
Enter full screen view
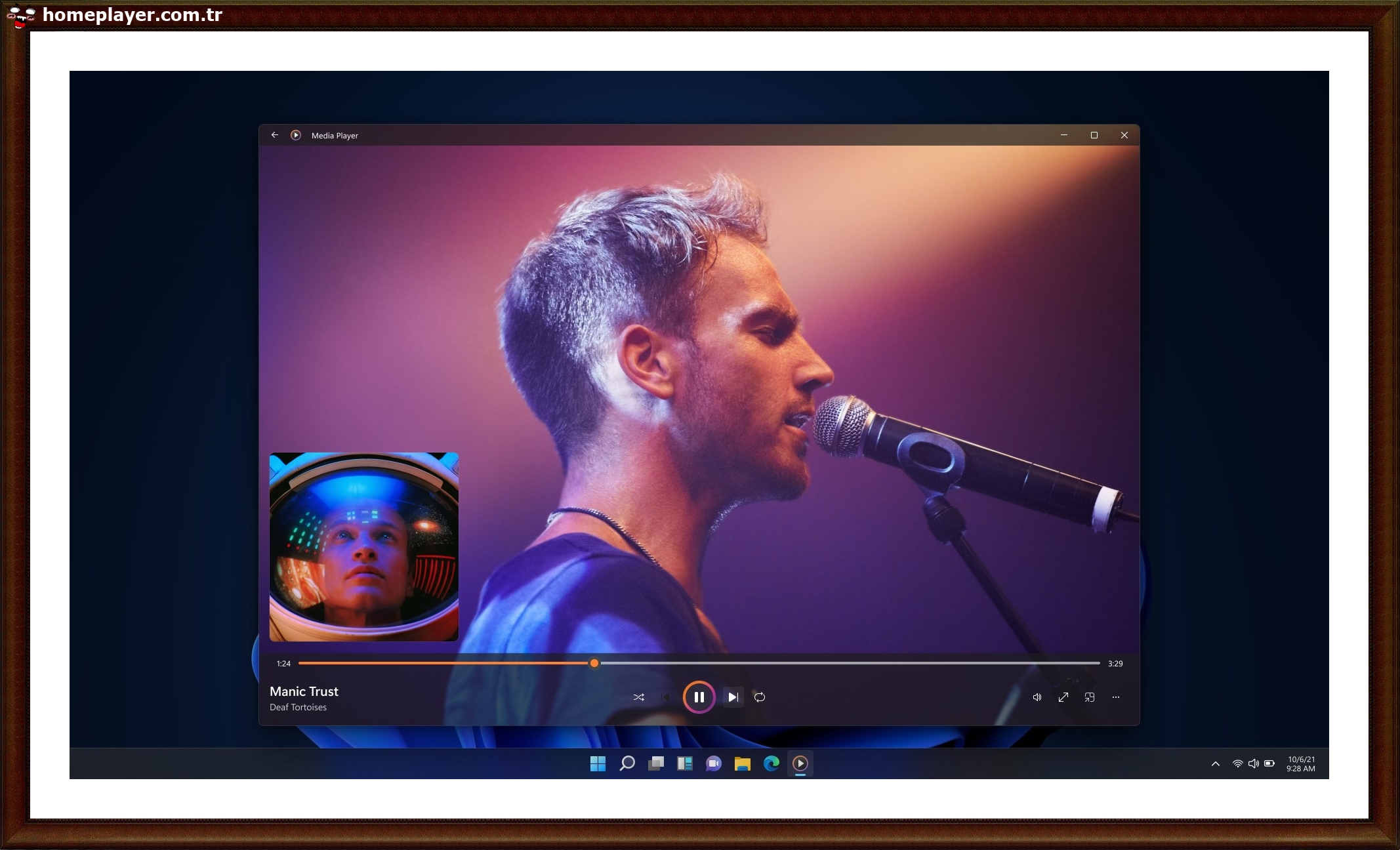point(1063,697)
